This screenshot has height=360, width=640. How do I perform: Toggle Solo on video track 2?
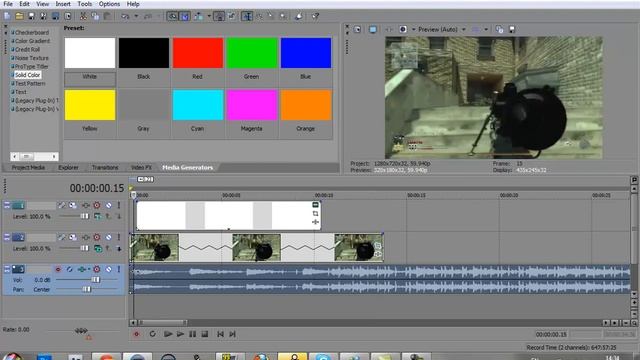pos(119,237)
